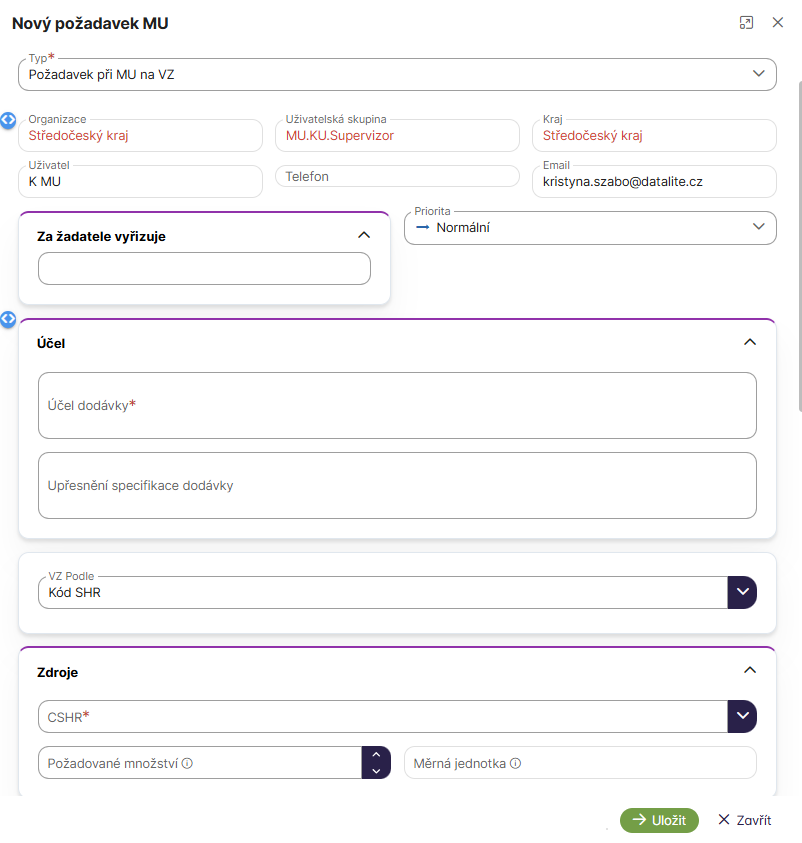Decrease Požadované množství with down arrow
The width and height of the screenshot is (802, 843).
tap(375, 771)
